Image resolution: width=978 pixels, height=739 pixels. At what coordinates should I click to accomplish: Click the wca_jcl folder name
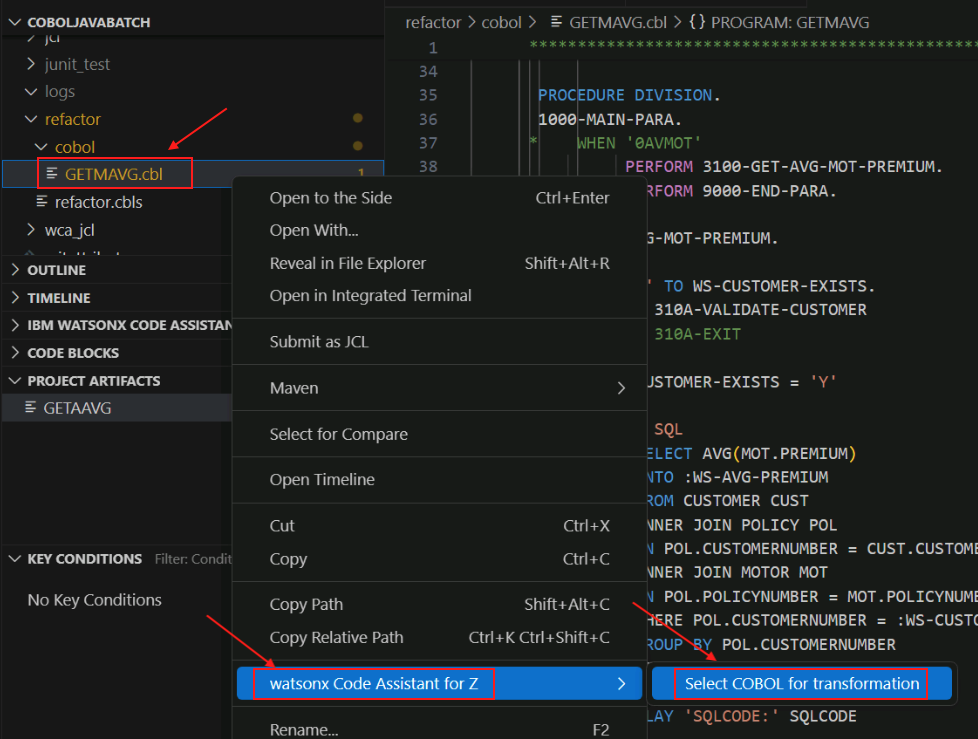pyautogui.click(x=69, y=230)
